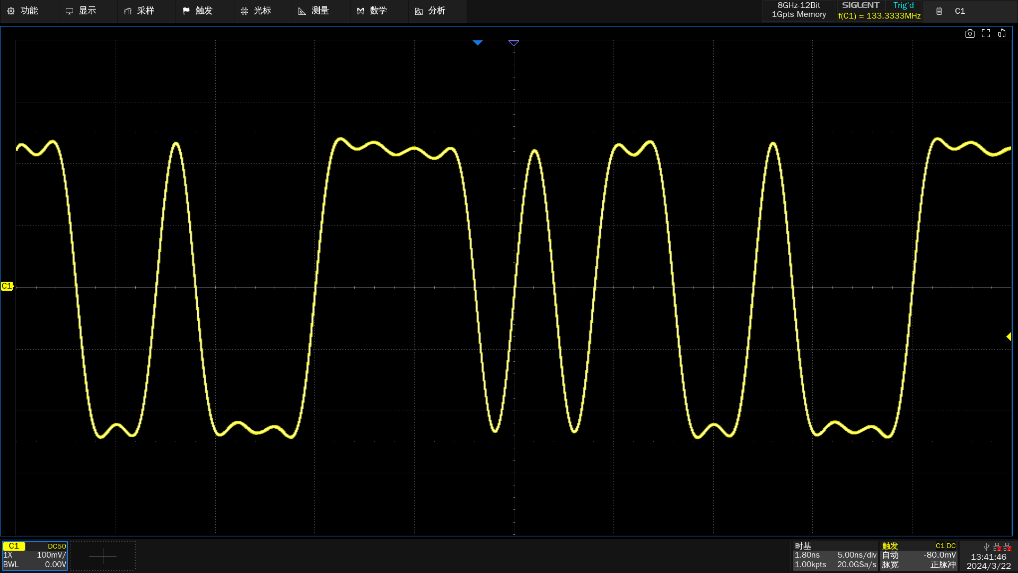Click the 2024/3/22 date display

[989, 566]
